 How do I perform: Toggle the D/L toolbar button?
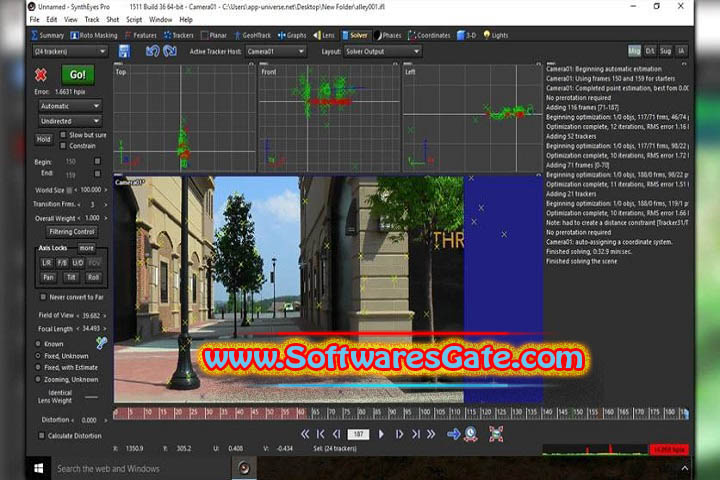[x=650, y=51]
